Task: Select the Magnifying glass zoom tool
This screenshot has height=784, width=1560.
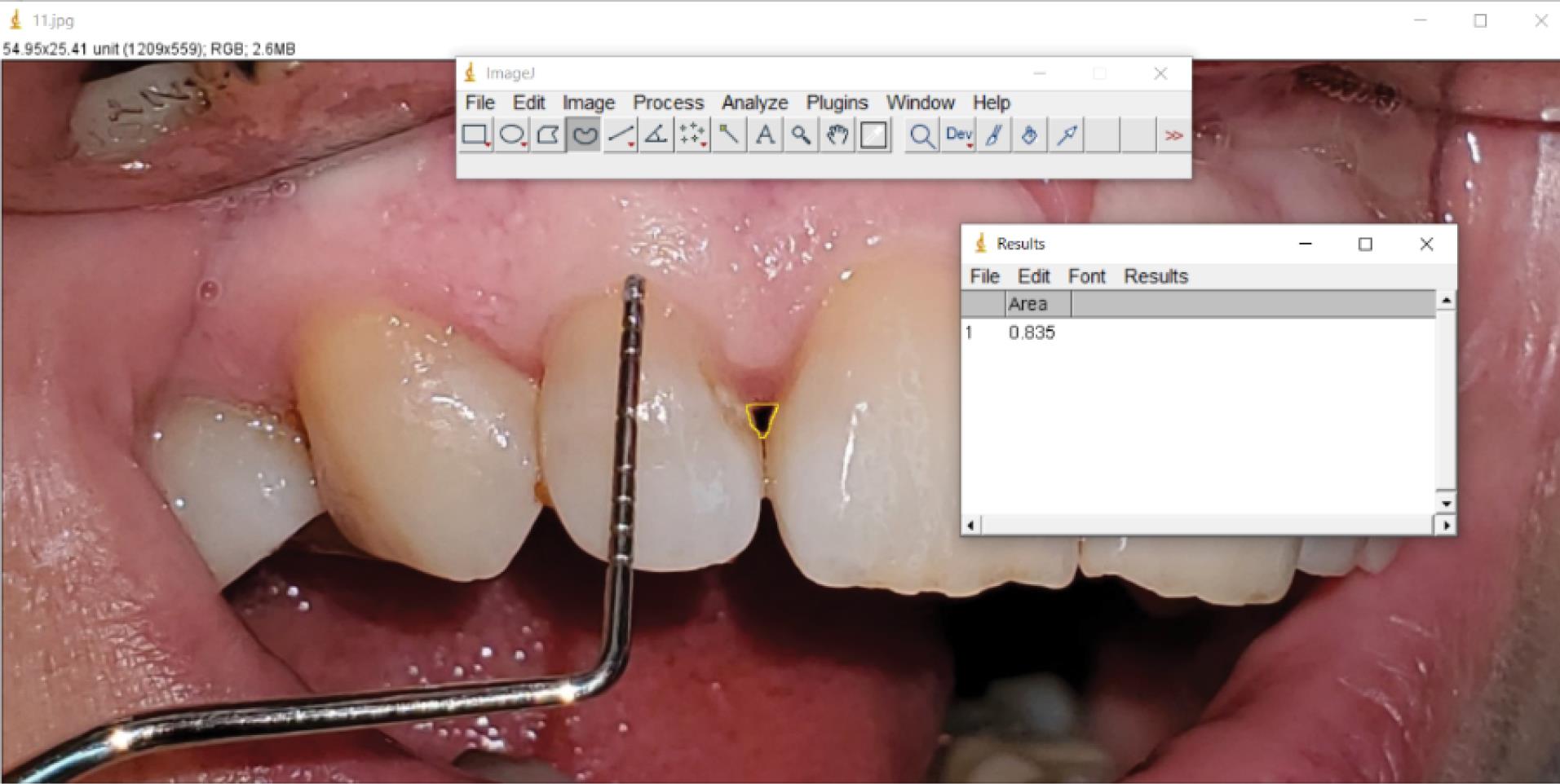Action: pos(801,135)
